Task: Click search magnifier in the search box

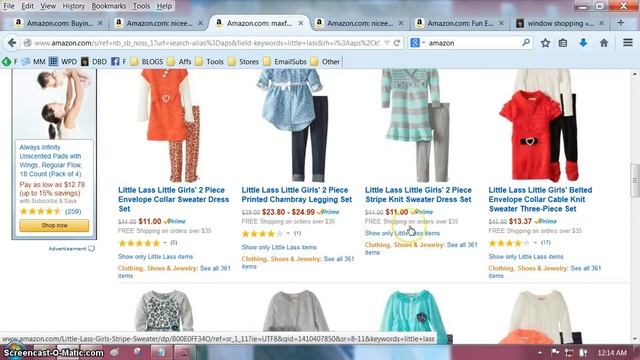Action: tap(526, 42)
